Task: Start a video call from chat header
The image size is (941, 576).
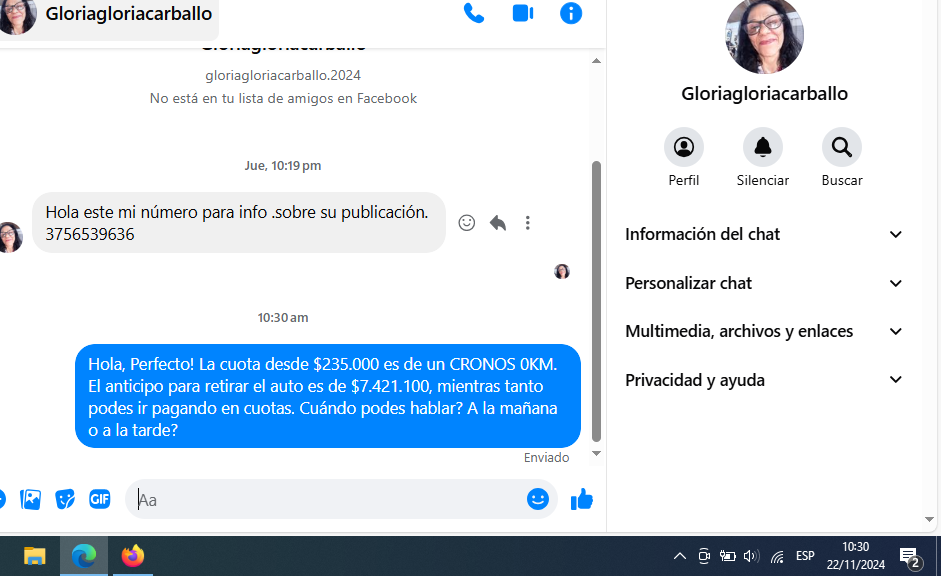Action: [522, 14]
